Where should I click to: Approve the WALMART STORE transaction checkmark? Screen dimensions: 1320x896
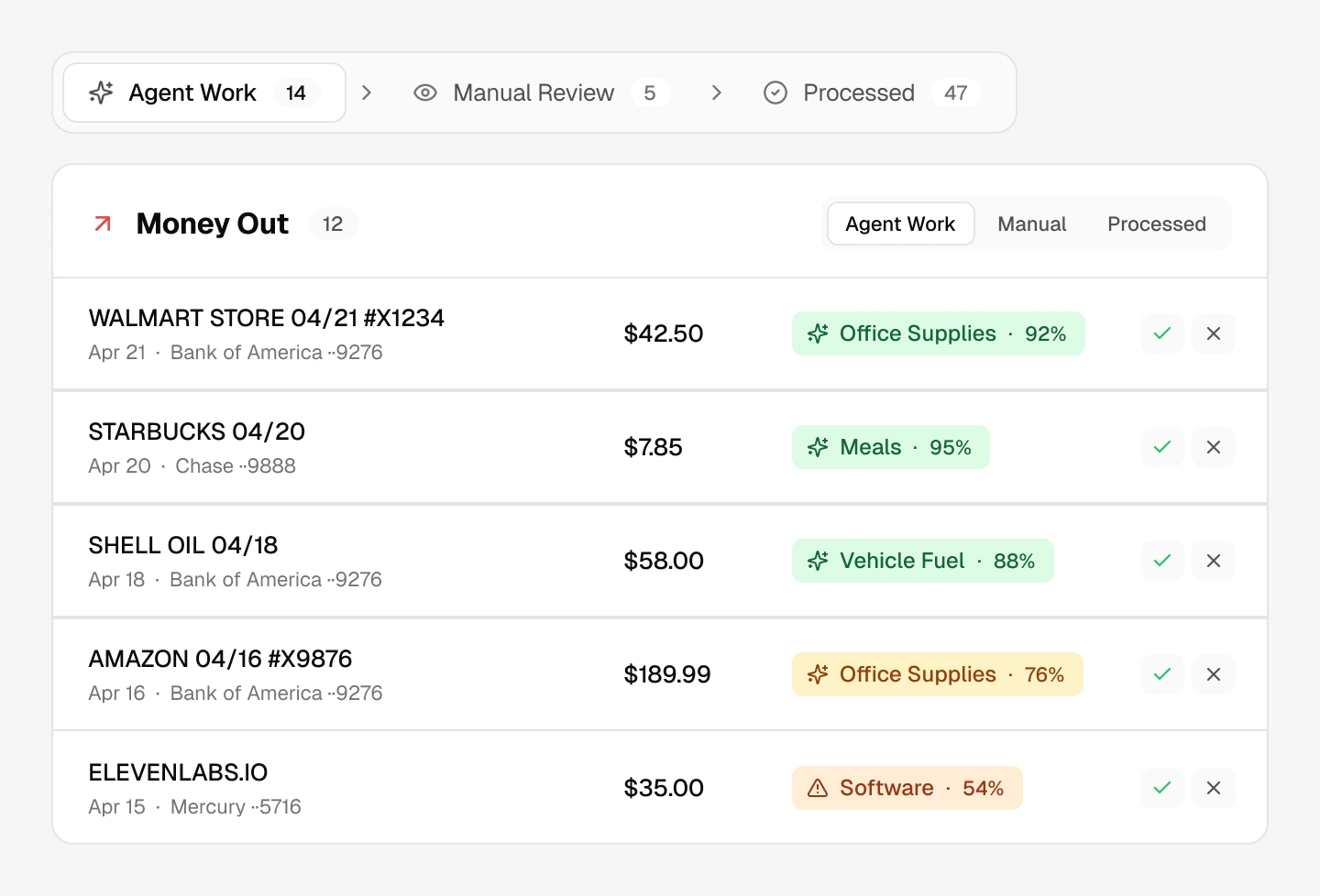[1162, 333]
